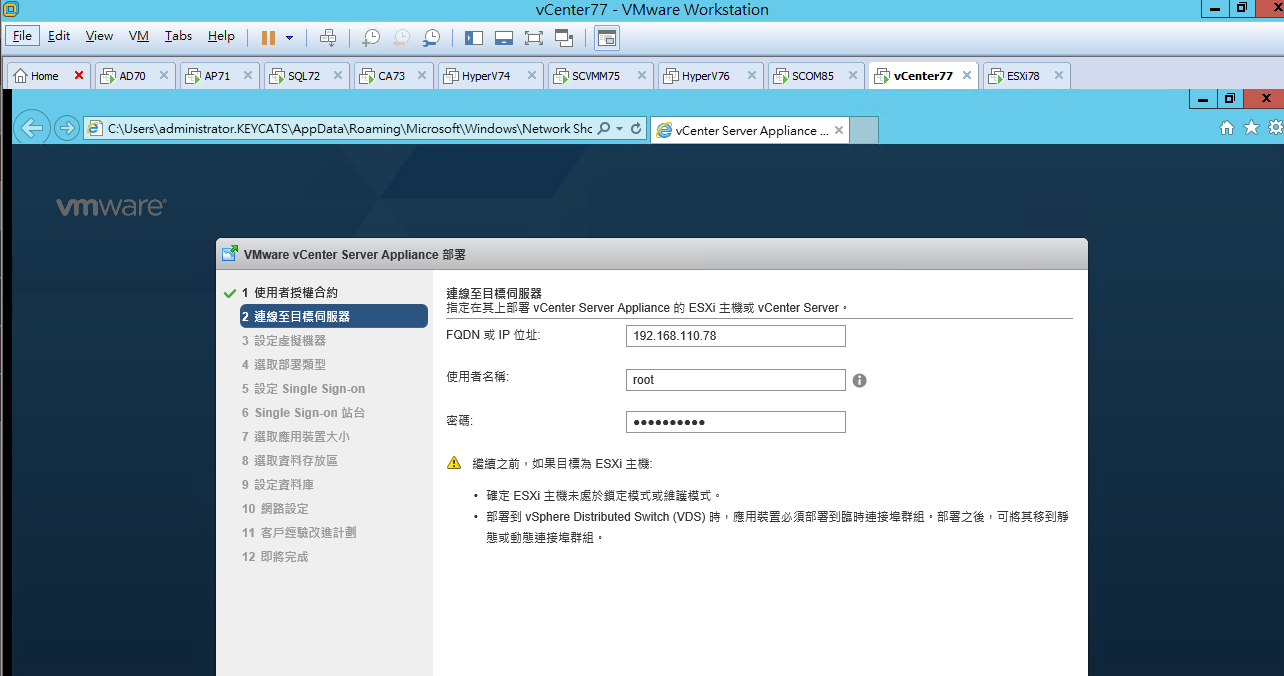Show or hide the library sidebar

(x=474, y=37)
